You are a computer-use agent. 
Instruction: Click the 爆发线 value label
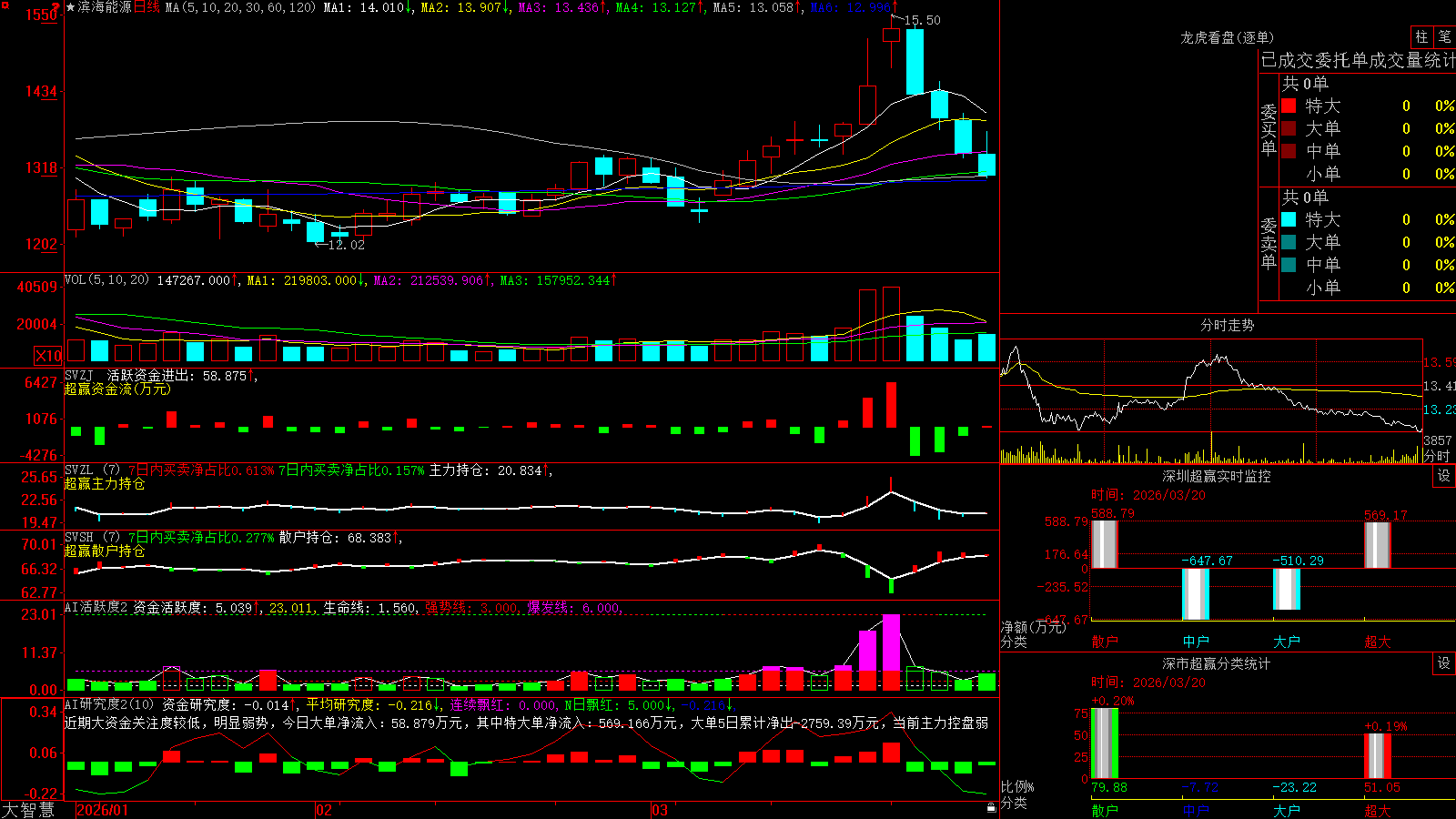(x=573, y=608)
